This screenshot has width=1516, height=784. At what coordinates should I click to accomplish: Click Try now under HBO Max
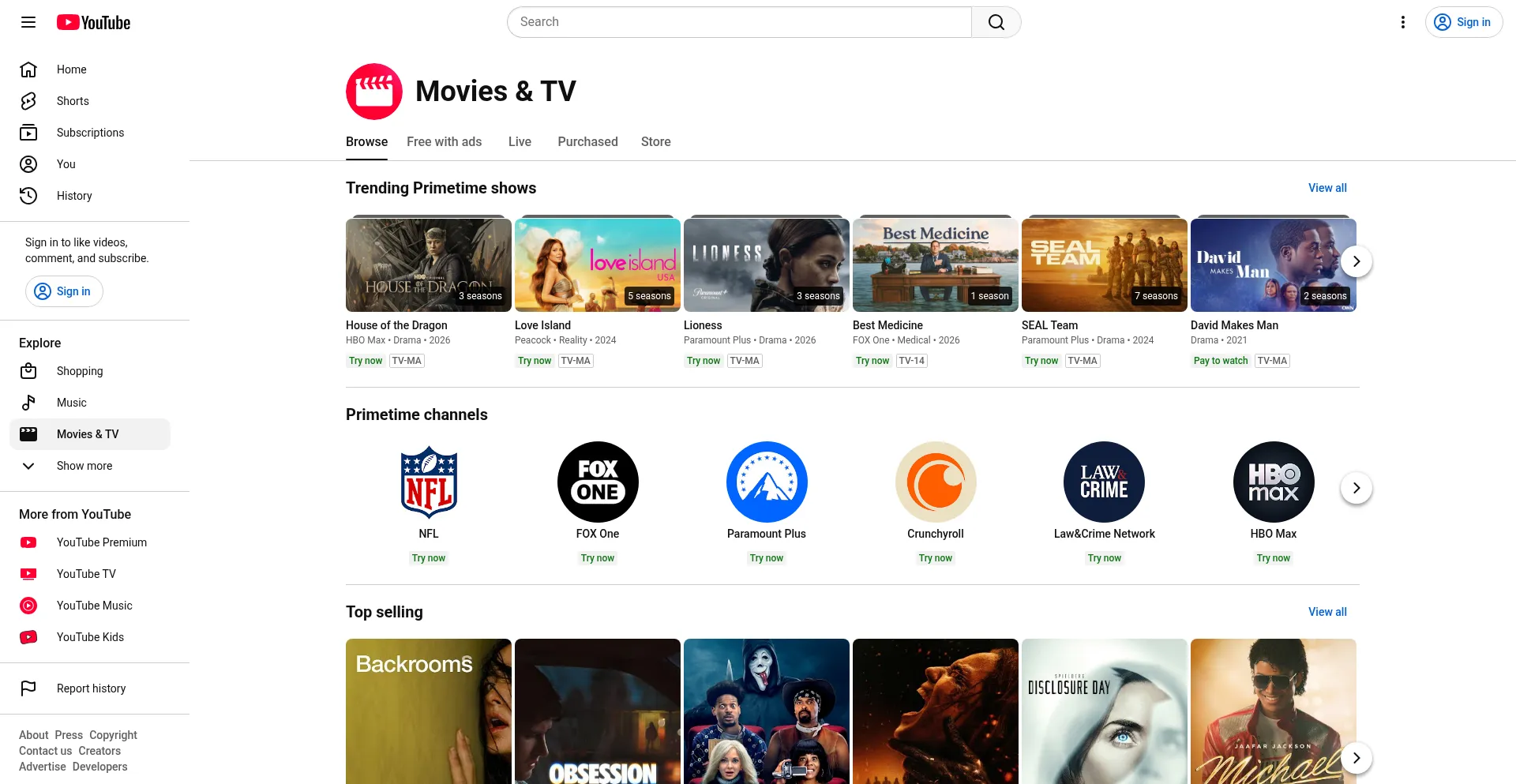pos(1274,558)
